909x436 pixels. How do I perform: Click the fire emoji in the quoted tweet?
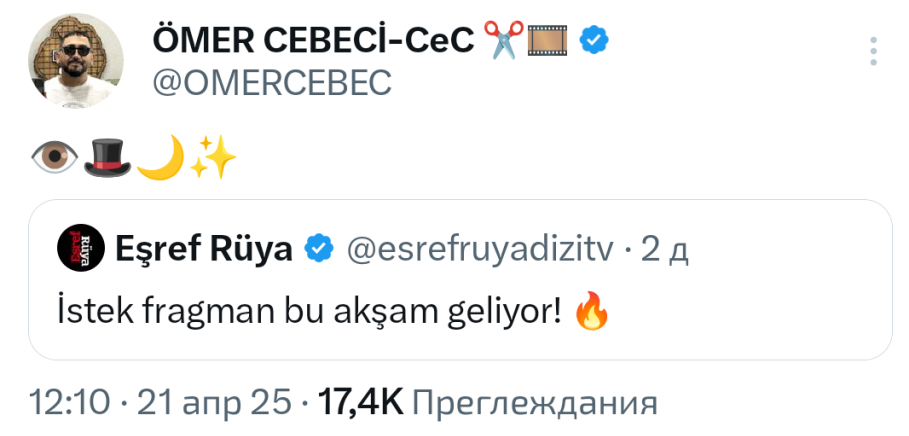593,314
